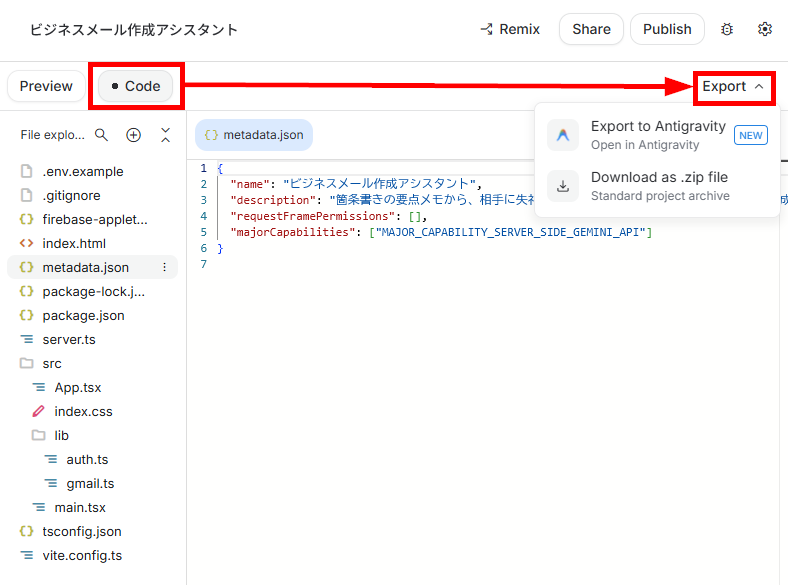788x585 pixels.
Task: Switch to the Preview tab
Action: click(46, 86)
